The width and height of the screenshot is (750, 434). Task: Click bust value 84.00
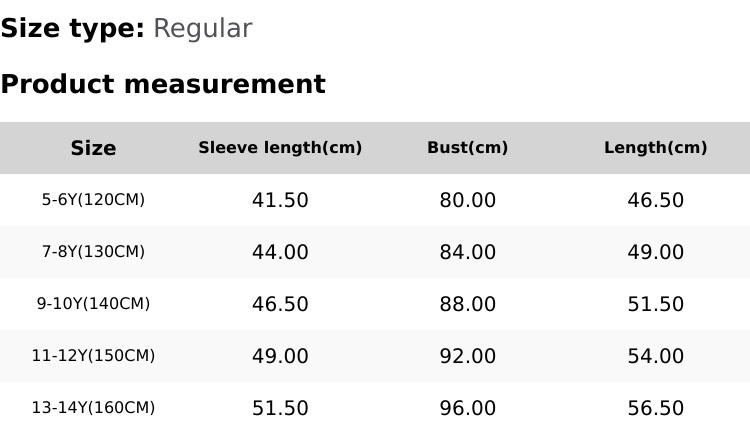(x=467, y=253)
